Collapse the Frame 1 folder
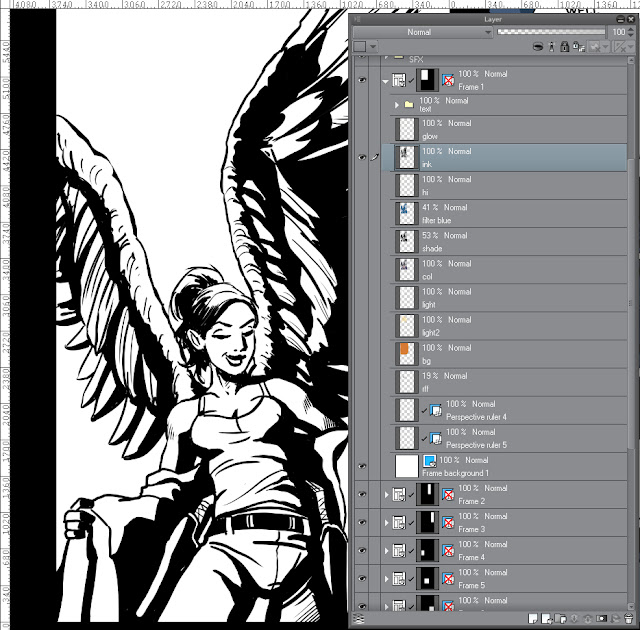This screenshot has height=630, width=640. [386, 82]
